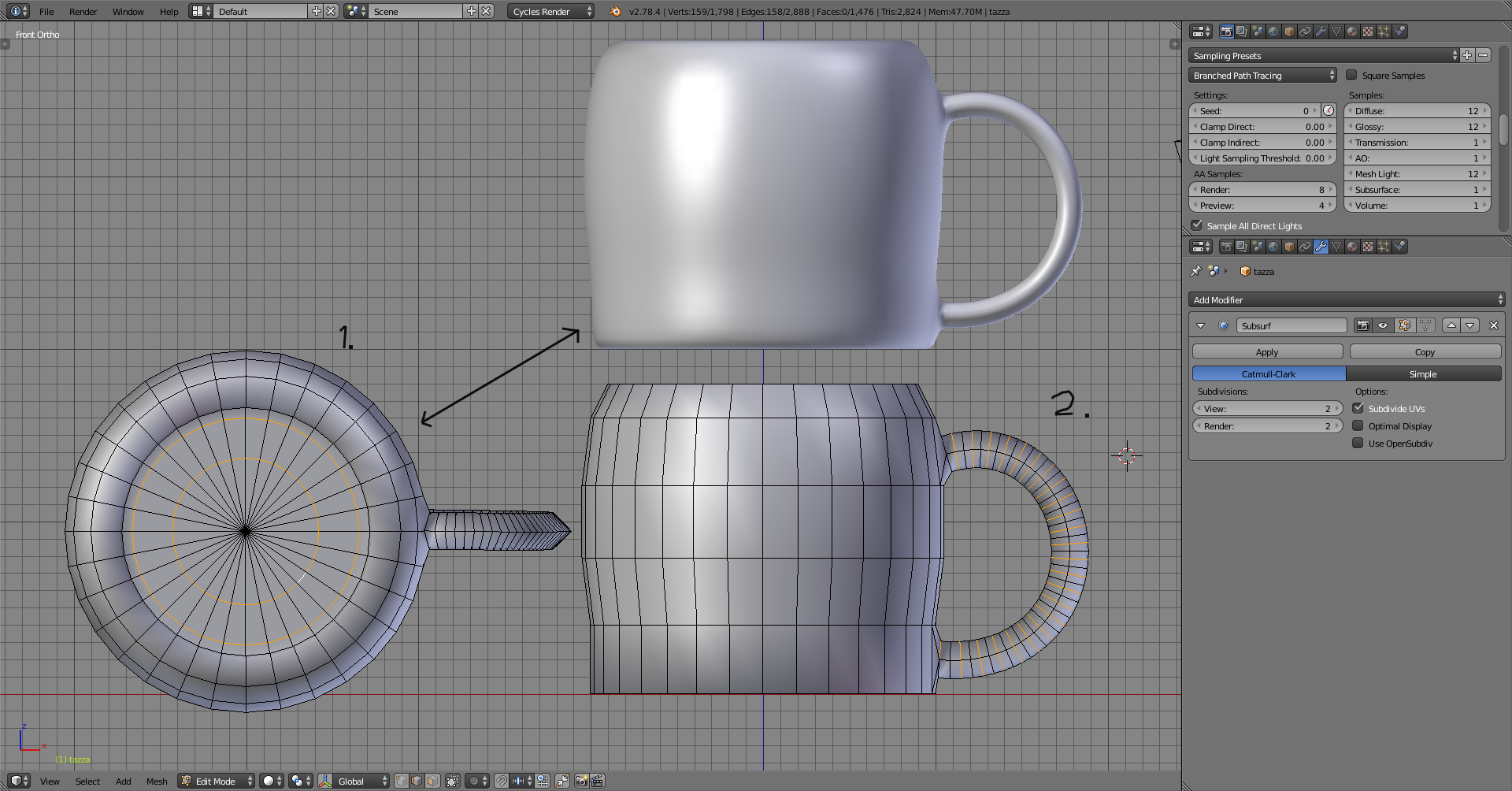Add a new sampling preset
The height and width of the screenshot is (791, 1512).
1467,55
